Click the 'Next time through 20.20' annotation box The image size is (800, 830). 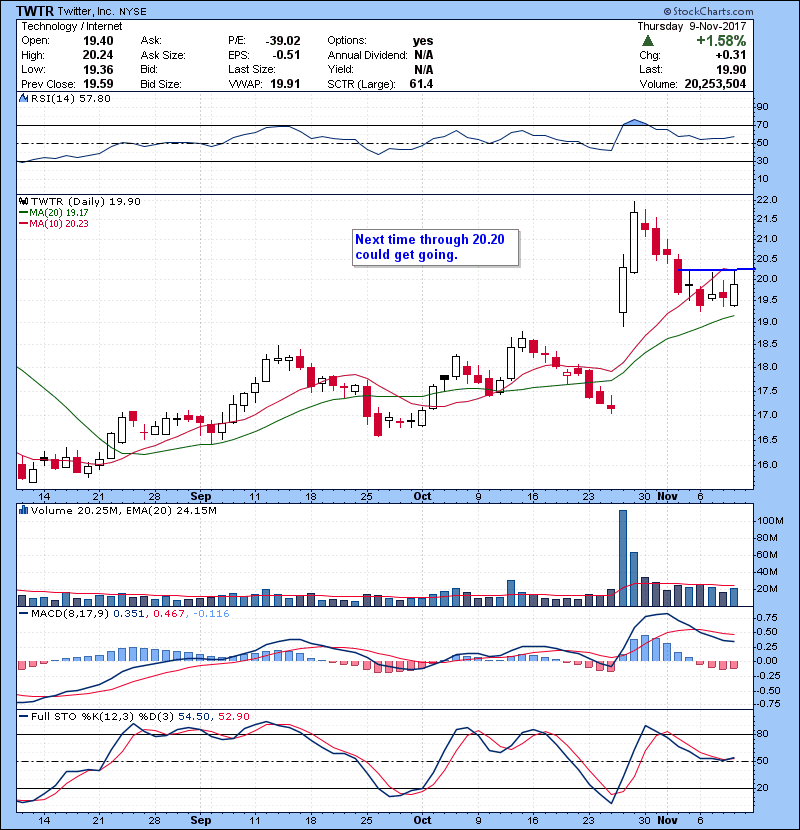[x=435, y=247]
